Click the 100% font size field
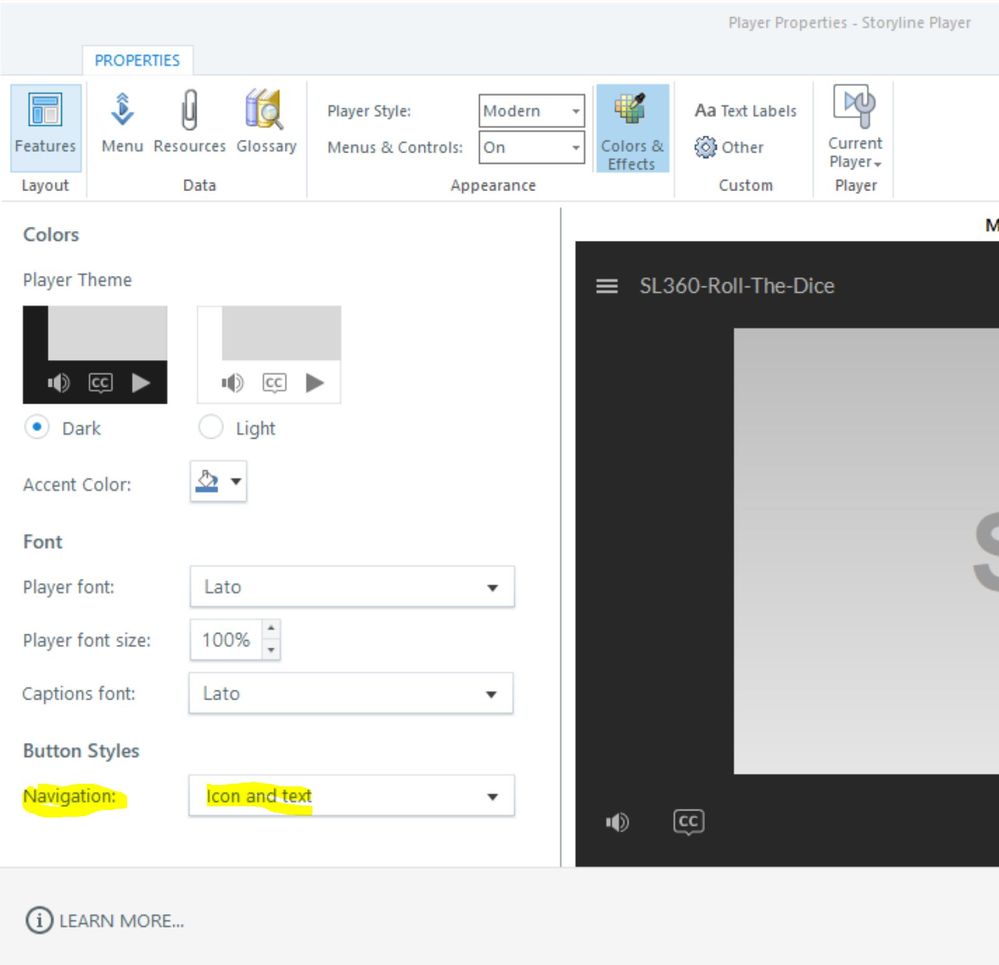999x965 pixels. click(x=226, y=640)
